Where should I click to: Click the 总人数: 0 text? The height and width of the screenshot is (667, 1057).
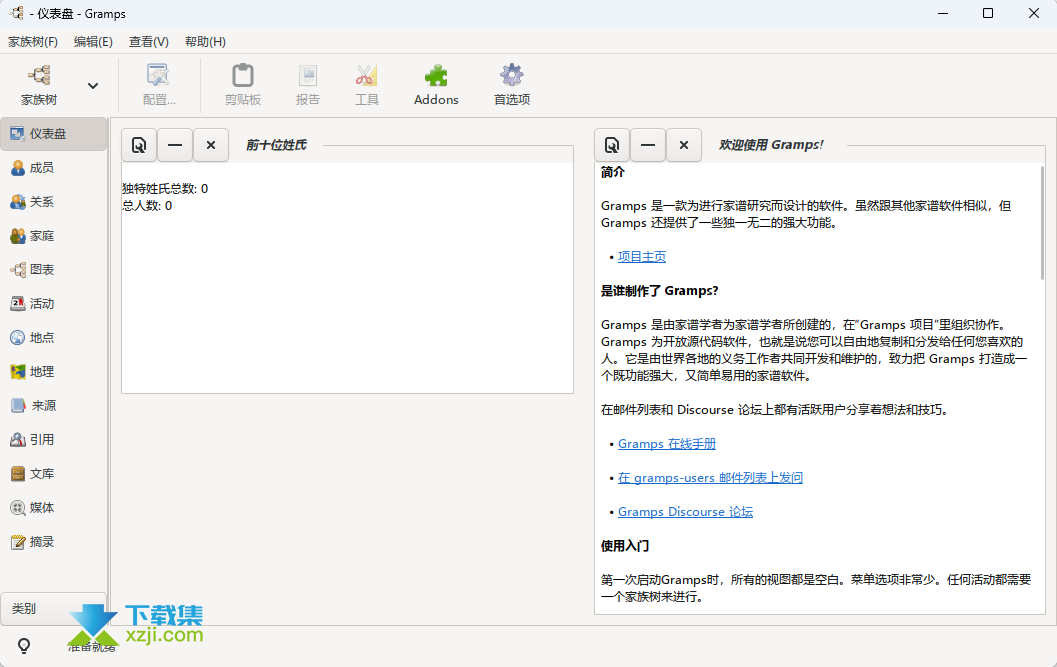coord(147,206)
